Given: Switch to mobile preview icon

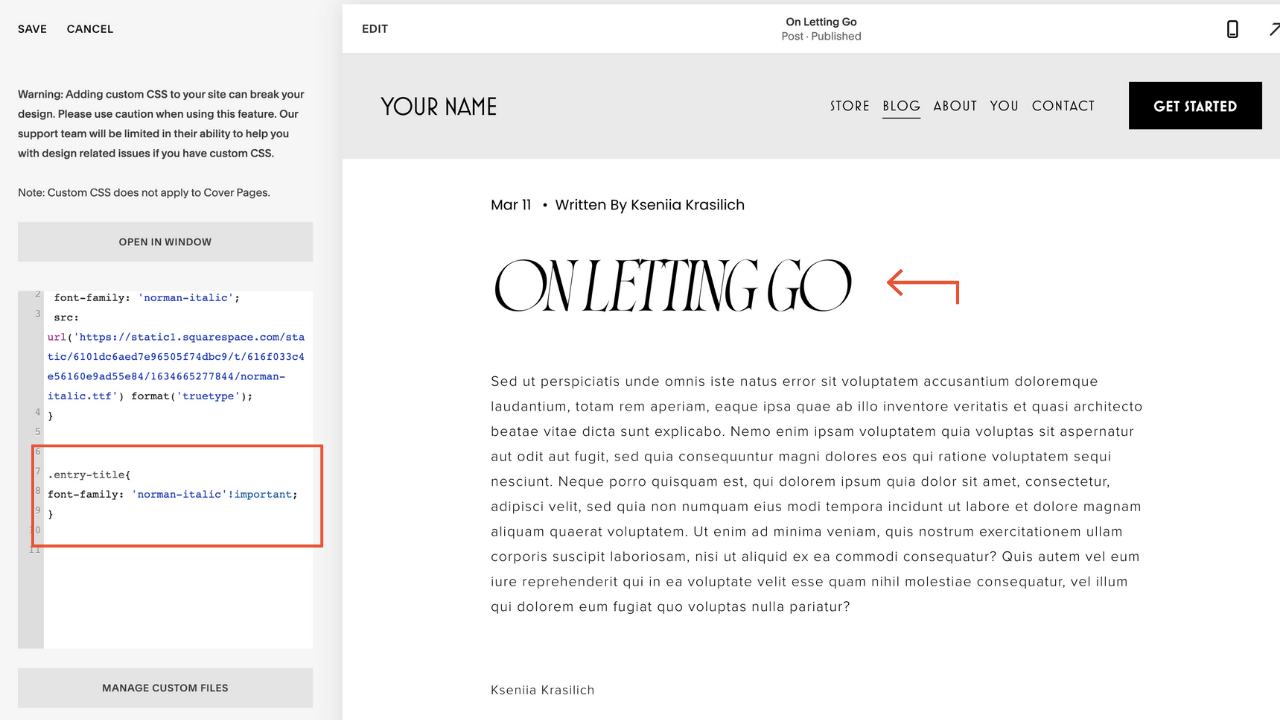Looking at the screenshot, I should (1232, 29).
